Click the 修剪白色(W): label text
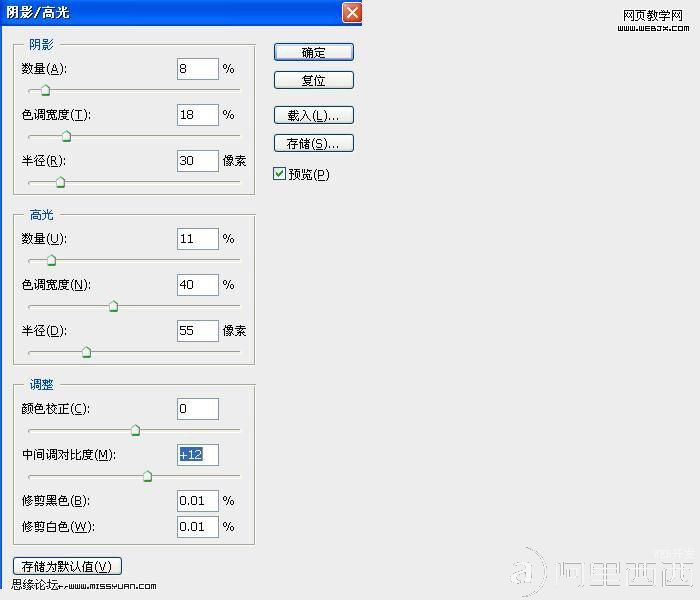700x600 pixels. 58,527
